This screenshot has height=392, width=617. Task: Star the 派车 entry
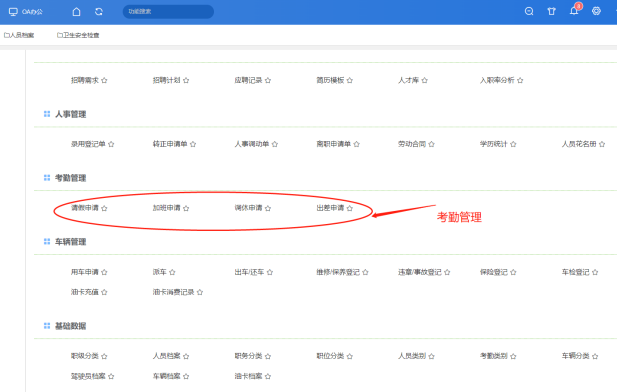tap(172, 272)
